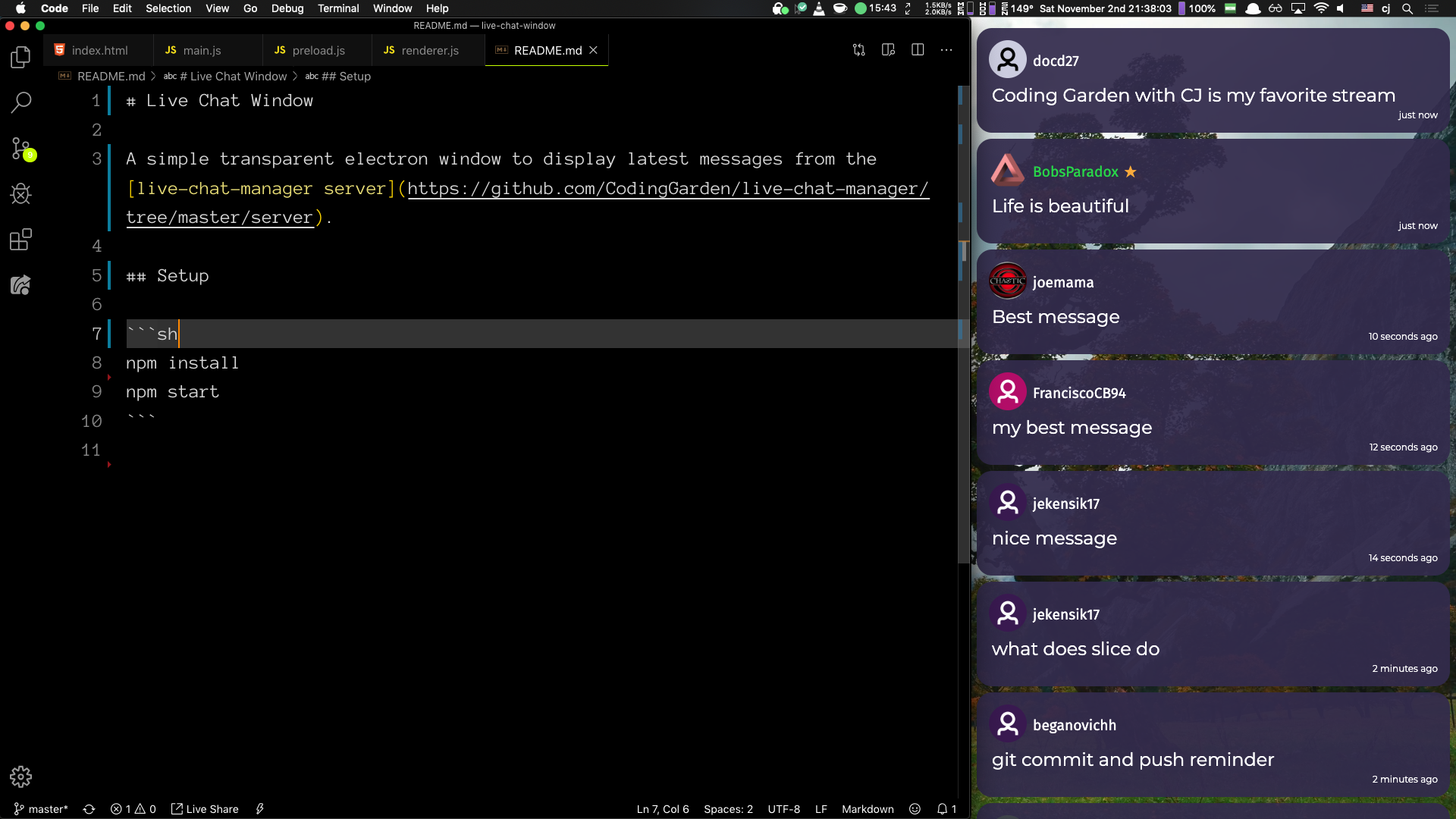This screenshot has height=819, width=1456.
Task: Open the errors and warnings count
Action: coord(133,809)
